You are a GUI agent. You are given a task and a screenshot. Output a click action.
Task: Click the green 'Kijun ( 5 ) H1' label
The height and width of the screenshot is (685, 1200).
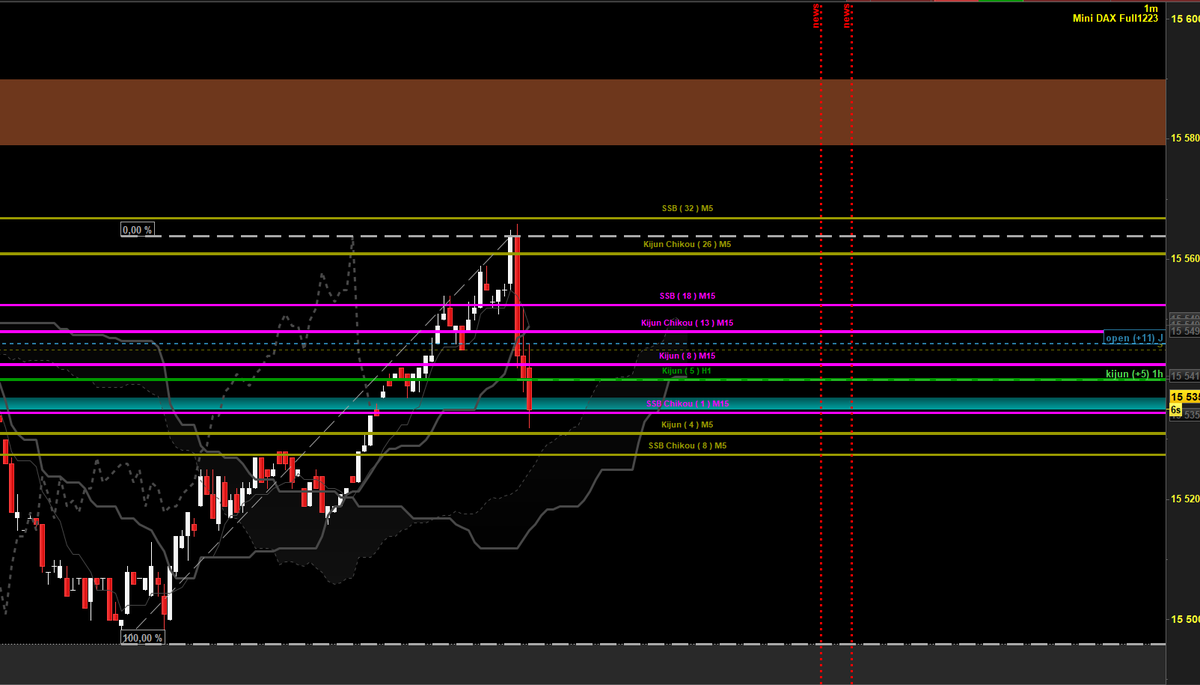coord(687,371)
